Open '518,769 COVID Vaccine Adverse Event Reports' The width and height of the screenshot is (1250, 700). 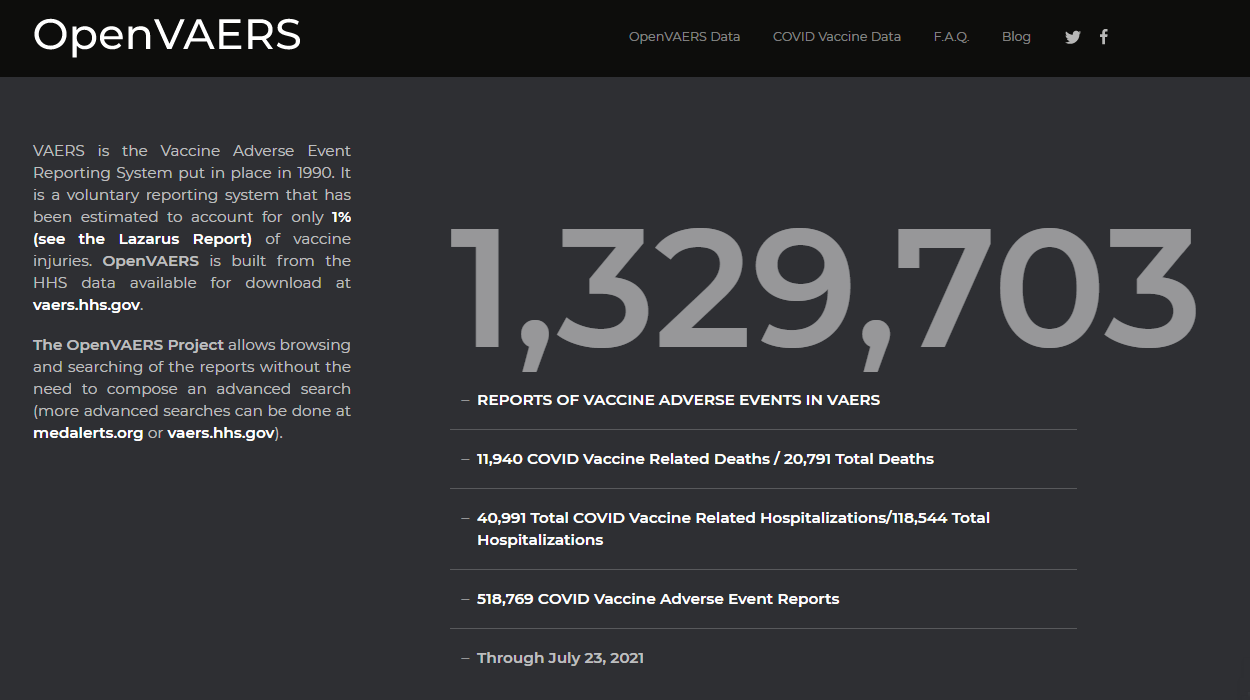point(657,599)
